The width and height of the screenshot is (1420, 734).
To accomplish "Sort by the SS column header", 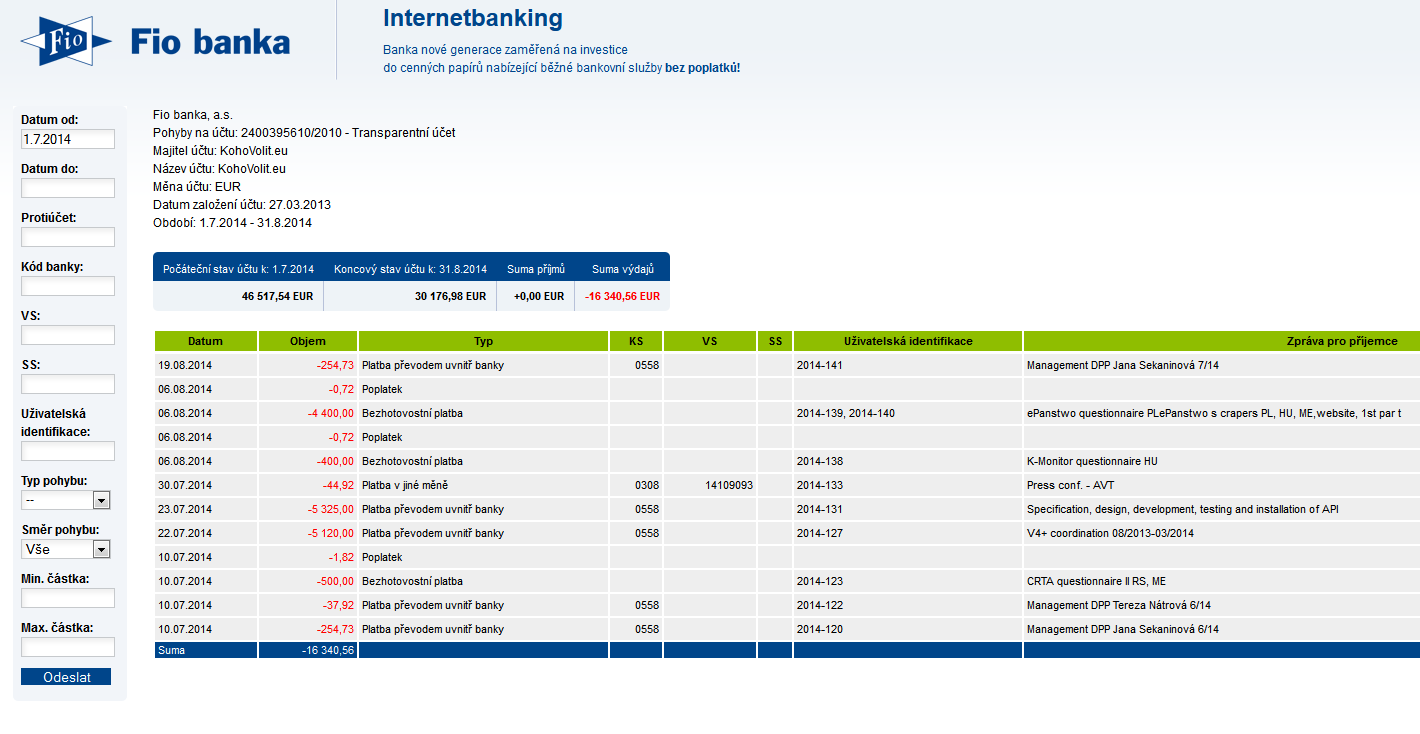I will pos(775,341).
